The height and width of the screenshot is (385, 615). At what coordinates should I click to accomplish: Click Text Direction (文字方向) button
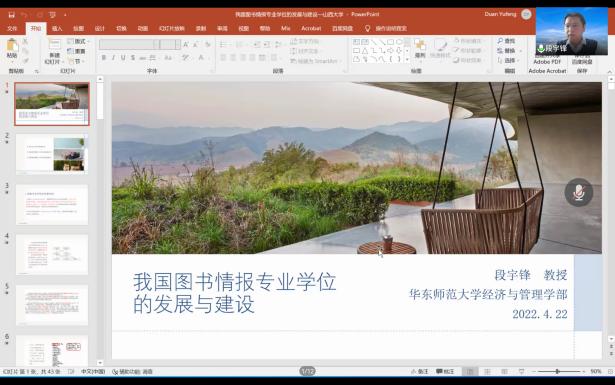point(305,41)
